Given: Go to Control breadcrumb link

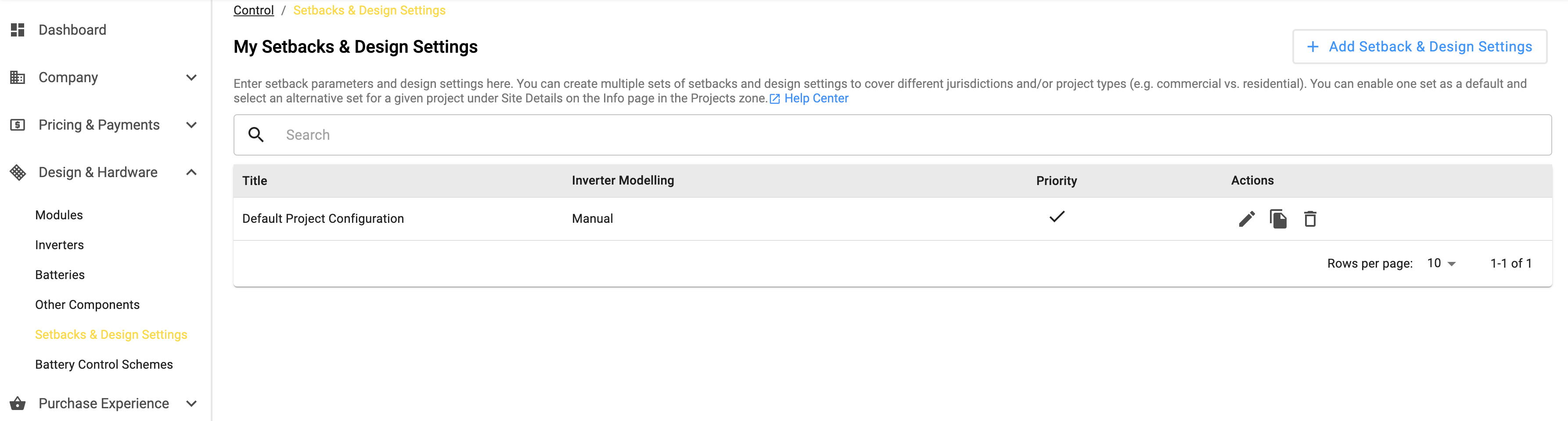Looking at the screenshot, I should 254,11.
